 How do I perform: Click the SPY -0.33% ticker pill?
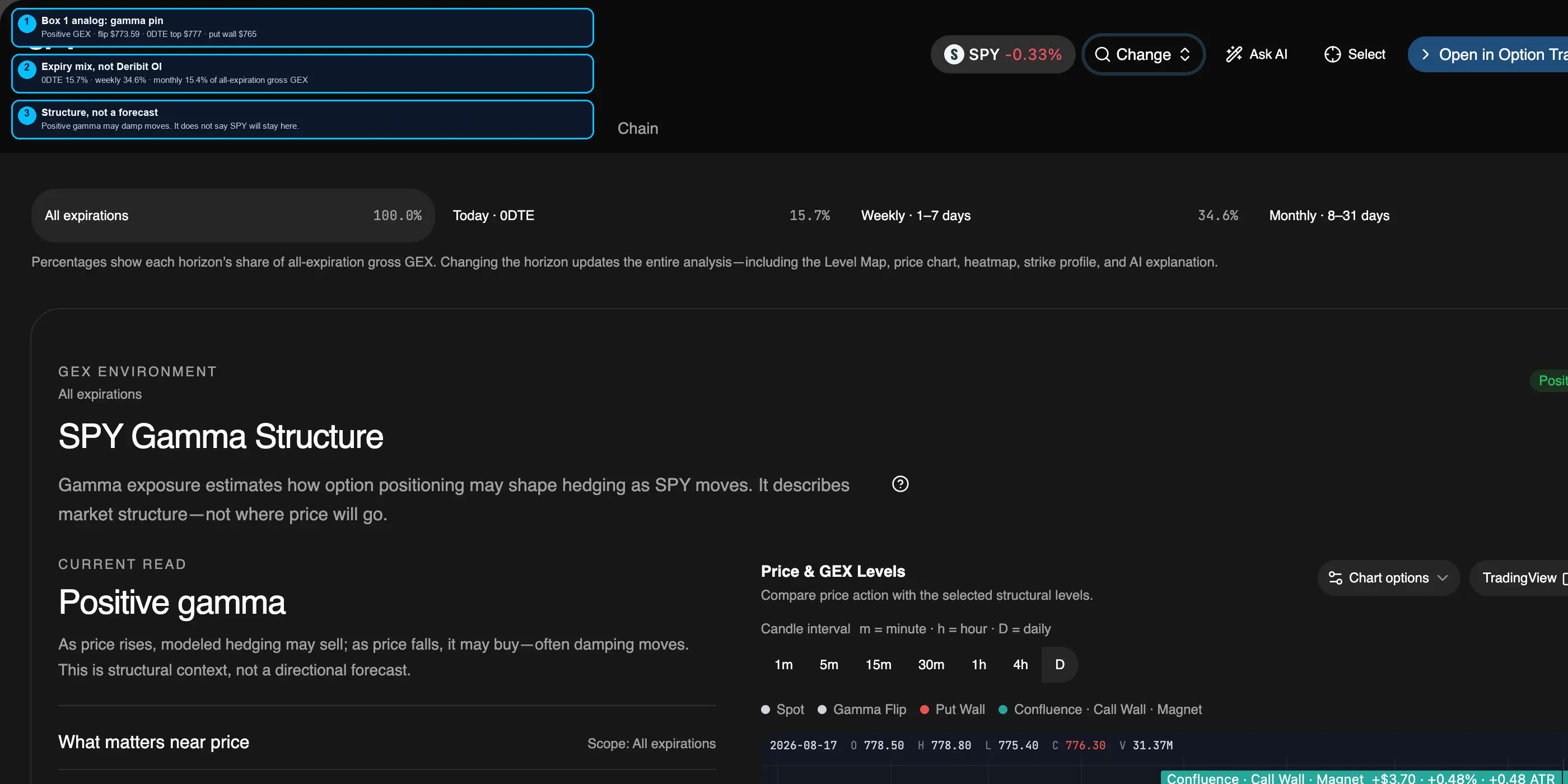click(1002, 54)
